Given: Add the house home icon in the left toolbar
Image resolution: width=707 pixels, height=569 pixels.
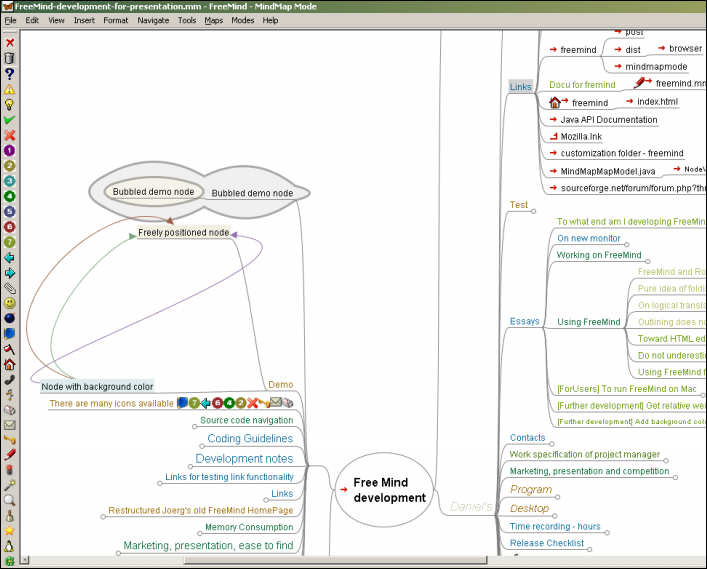Looking at the screenshot, I should 9,364.
